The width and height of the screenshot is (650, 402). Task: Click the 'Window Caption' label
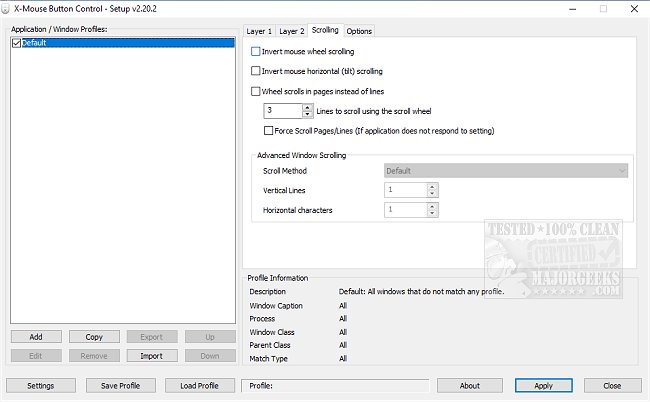click(276, 305)
